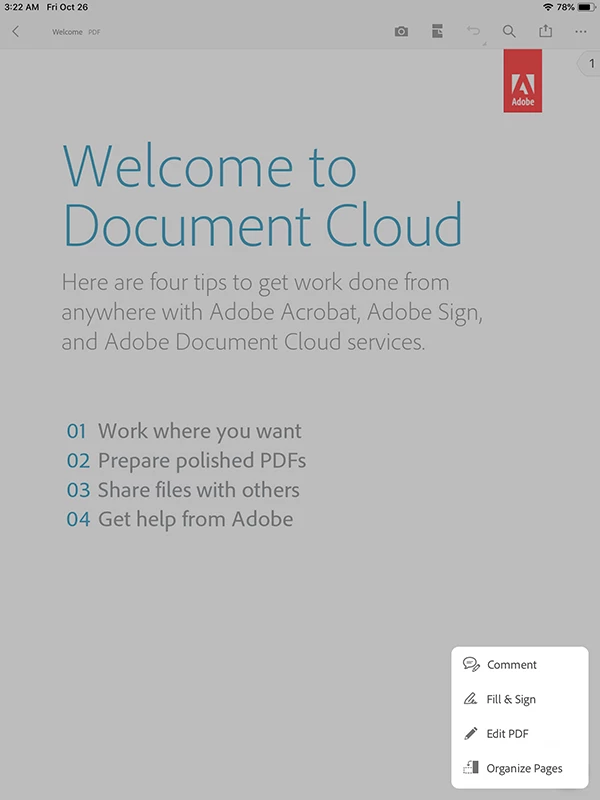The width and height of the screenshot is (600, 800).
Task: Tap the 'Get help from Adobe' line
Action: pos(180,519)
